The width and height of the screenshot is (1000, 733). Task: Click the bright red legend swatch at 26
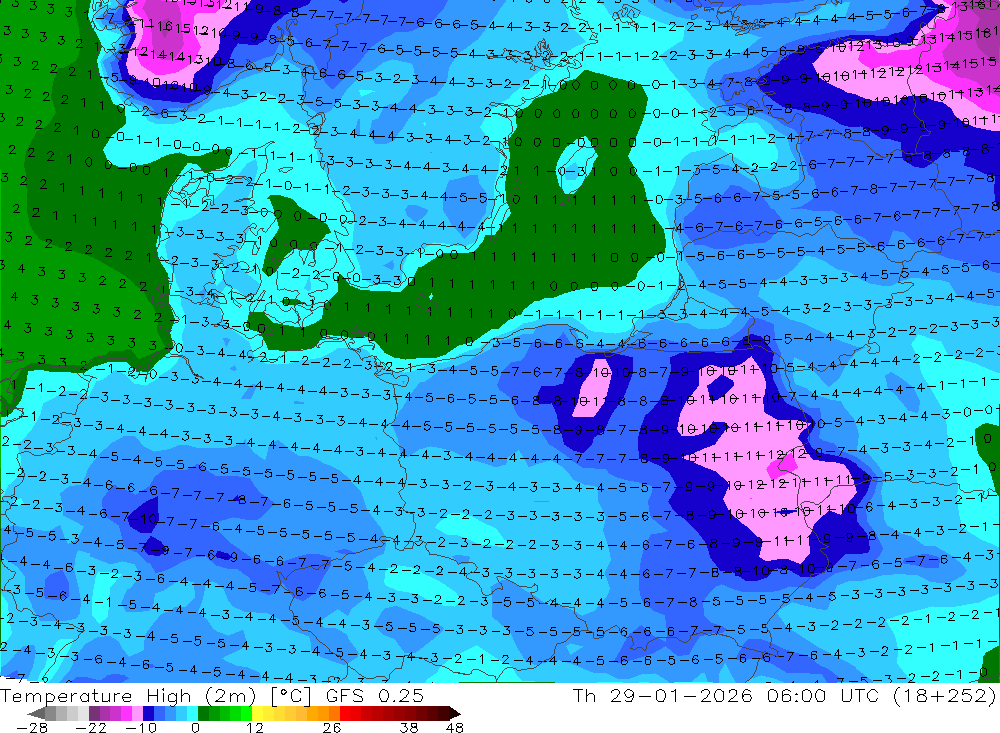pos(345,713)
